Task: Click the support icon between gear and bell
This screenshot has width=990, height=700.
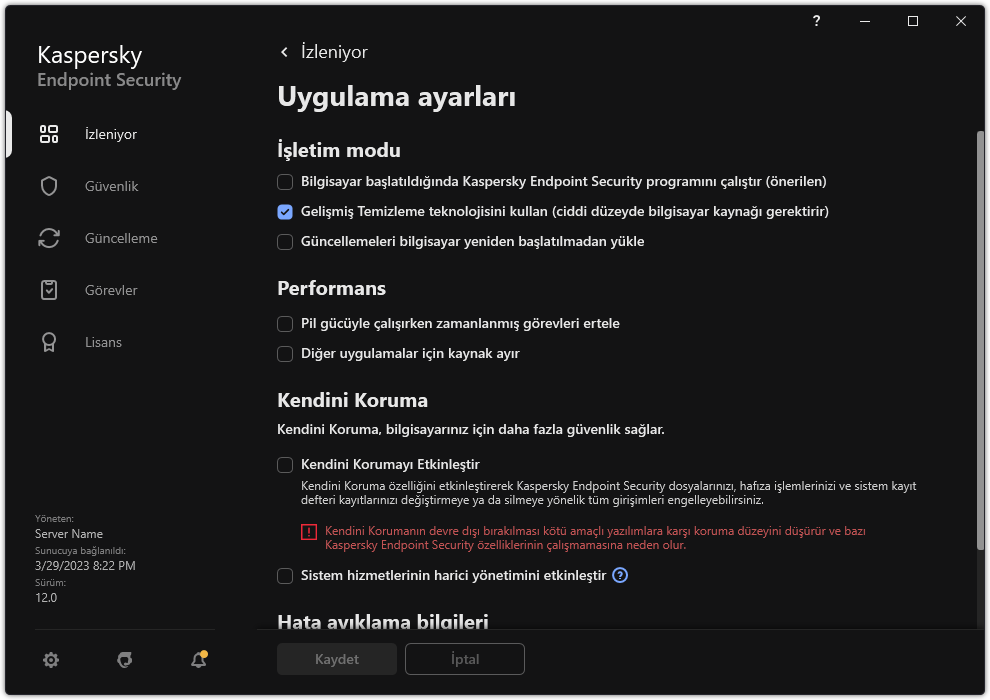Action: coord(124,660)
